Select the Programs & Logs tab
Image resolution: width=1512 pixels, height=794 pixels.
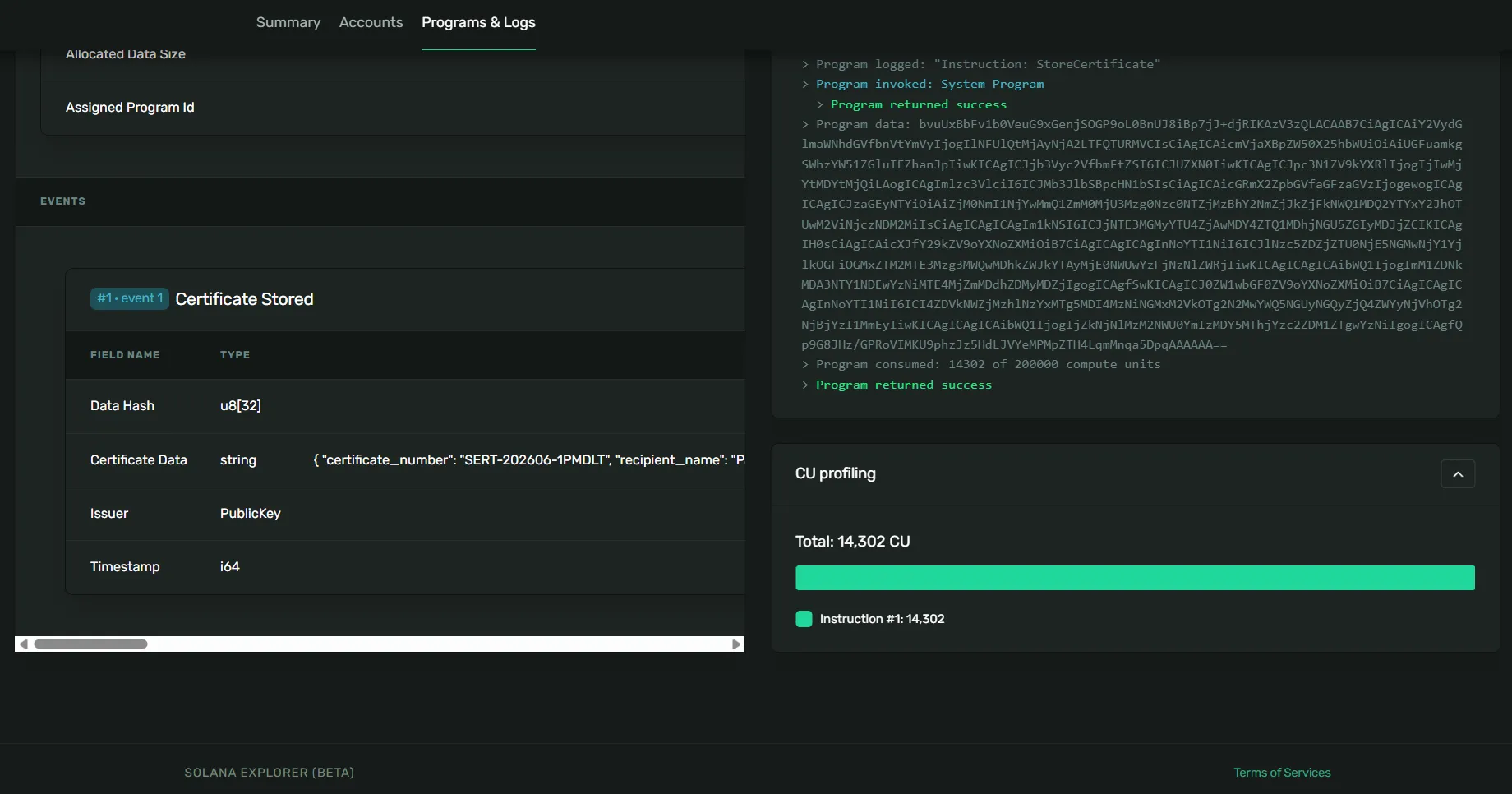(478, 22)
